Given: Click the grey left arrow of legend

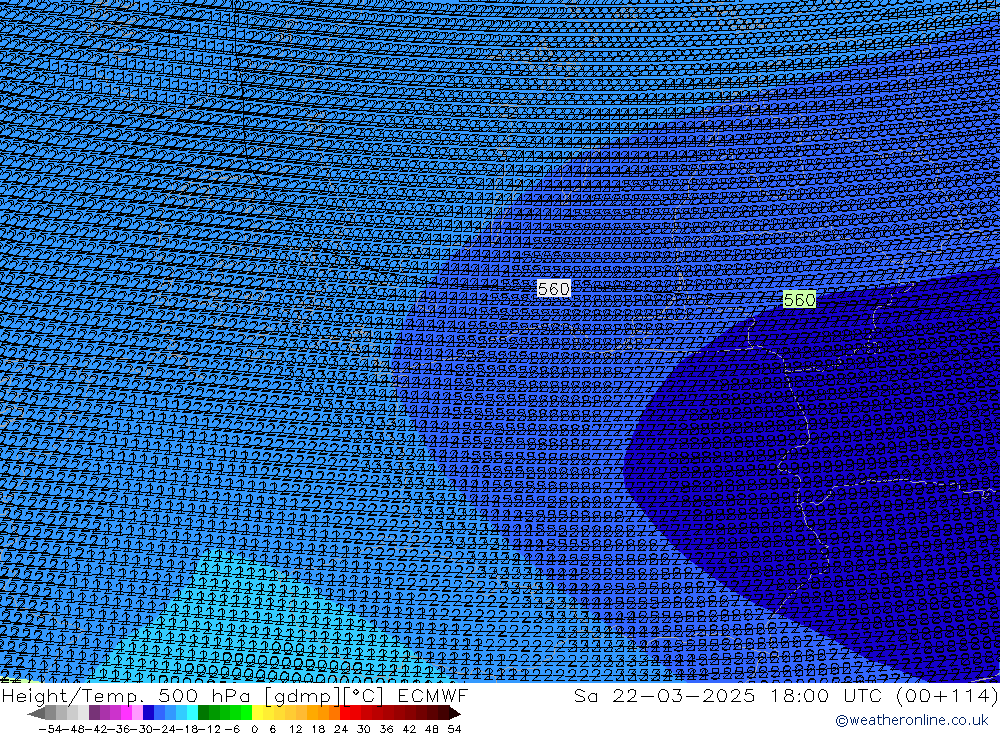Looking at the screenshot, I should tap(36, 713).
